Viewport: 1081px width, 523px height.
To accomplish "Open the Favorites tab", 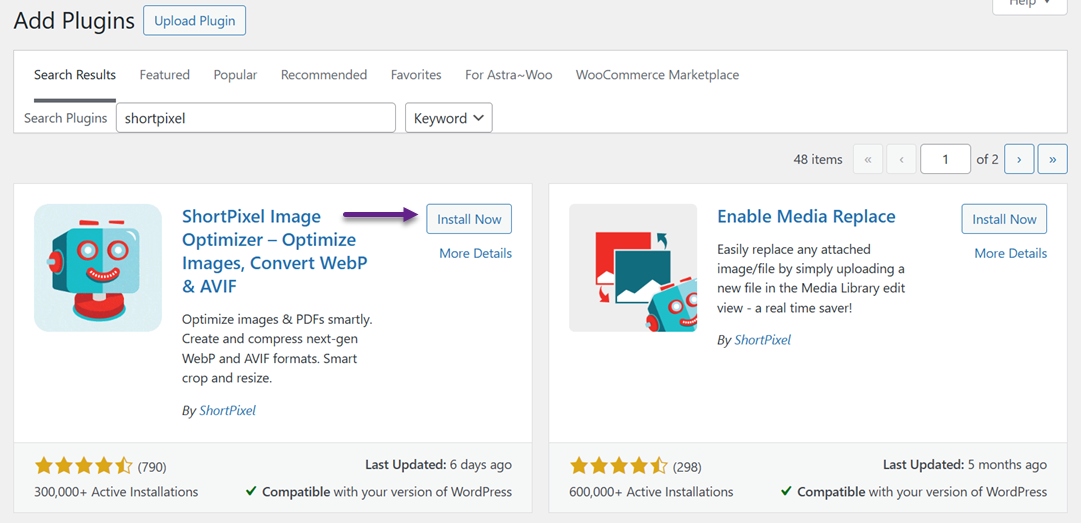I will click(416, 75).
